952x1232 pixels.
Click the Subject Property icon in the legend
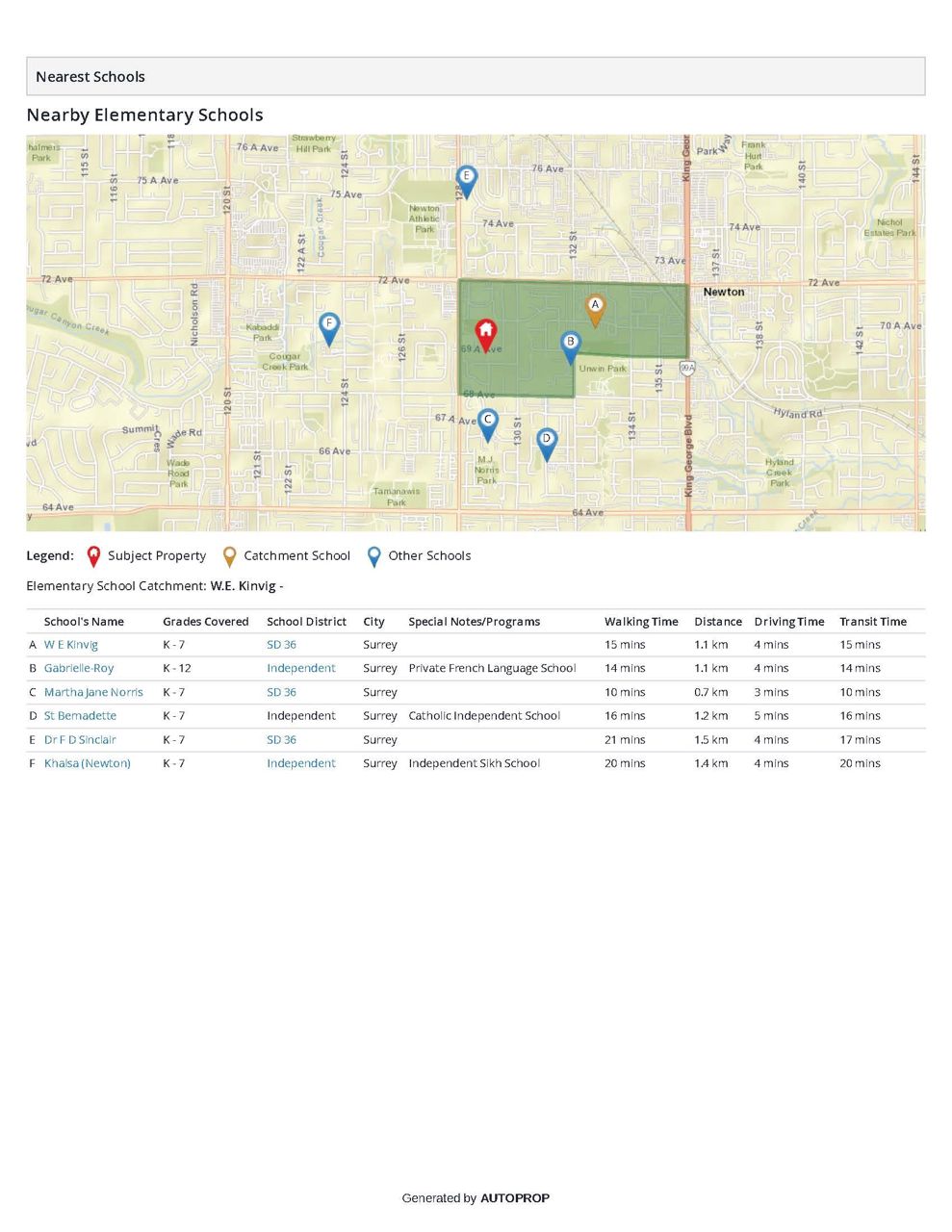(93, 556)
